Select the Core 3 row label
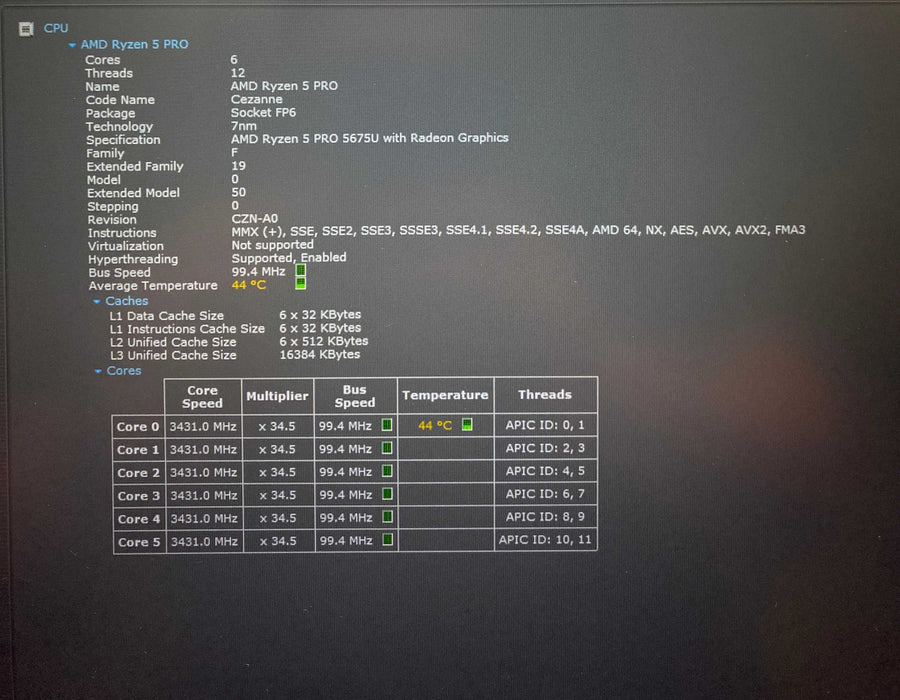This screenshot has width=900, height=700. coord(139,496)
